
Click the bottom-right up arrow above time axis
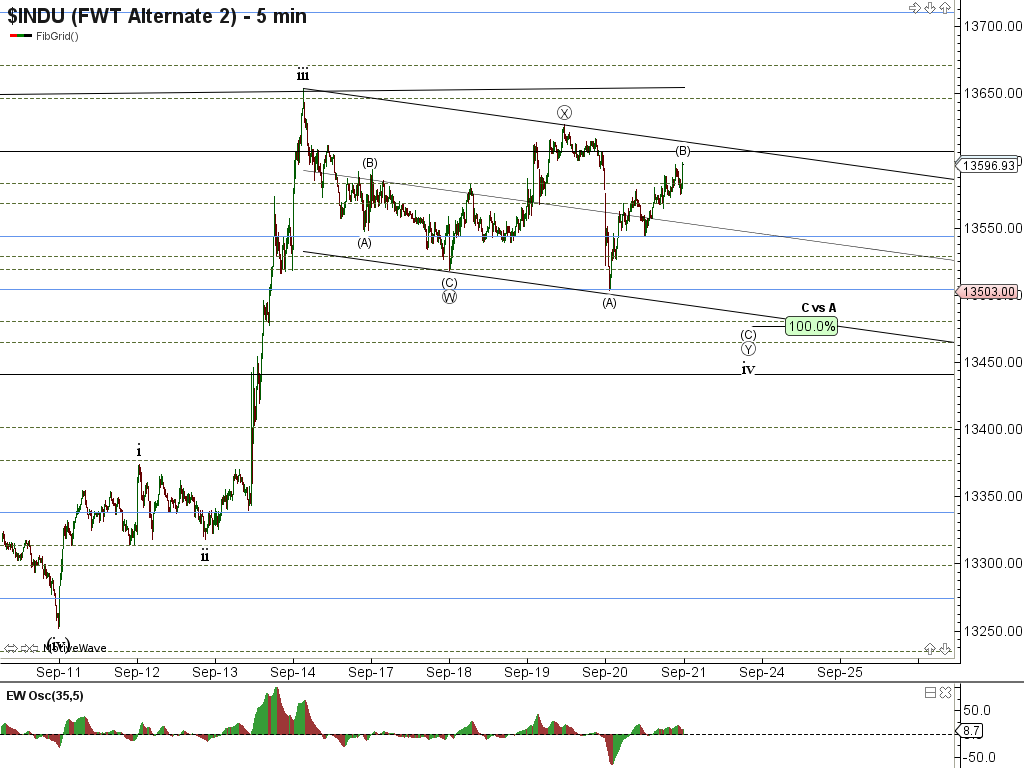(929, 648)
